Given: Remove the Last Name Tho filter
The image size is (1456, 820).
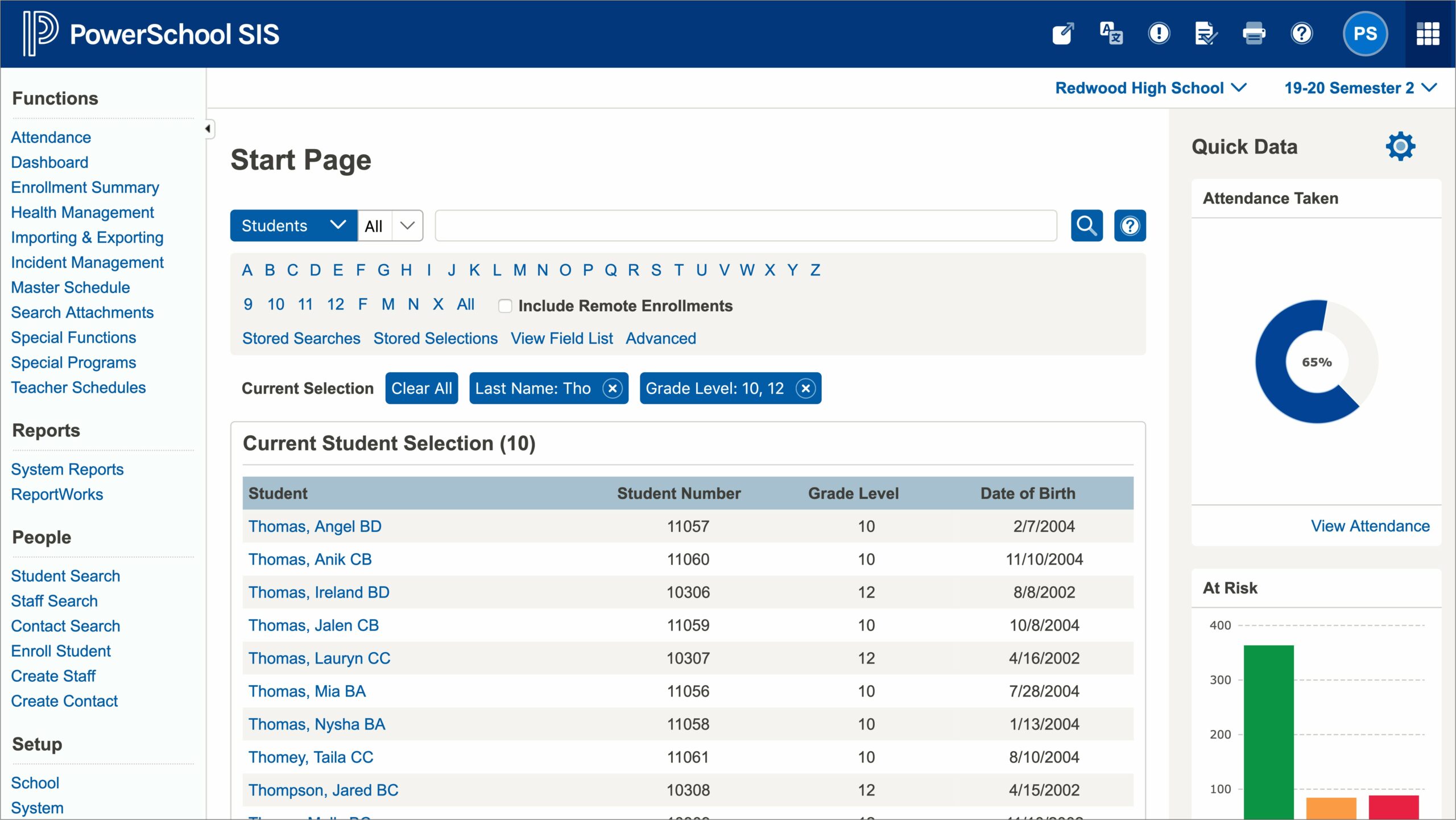Looking at the screenshot, I should point(612,388).
